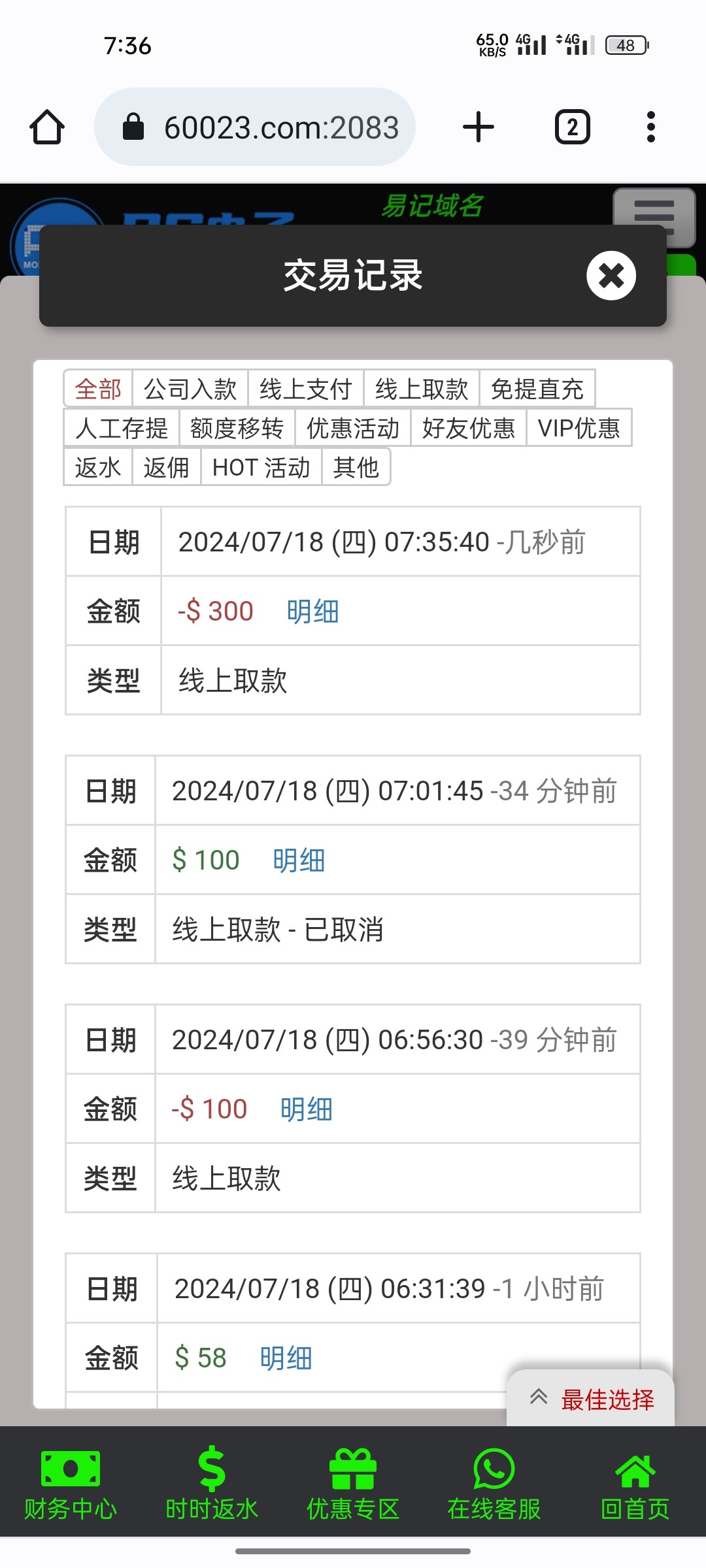Open 财务中心 in bottom bar
The image size is (706, 1568).
[x=71, y=1484]
